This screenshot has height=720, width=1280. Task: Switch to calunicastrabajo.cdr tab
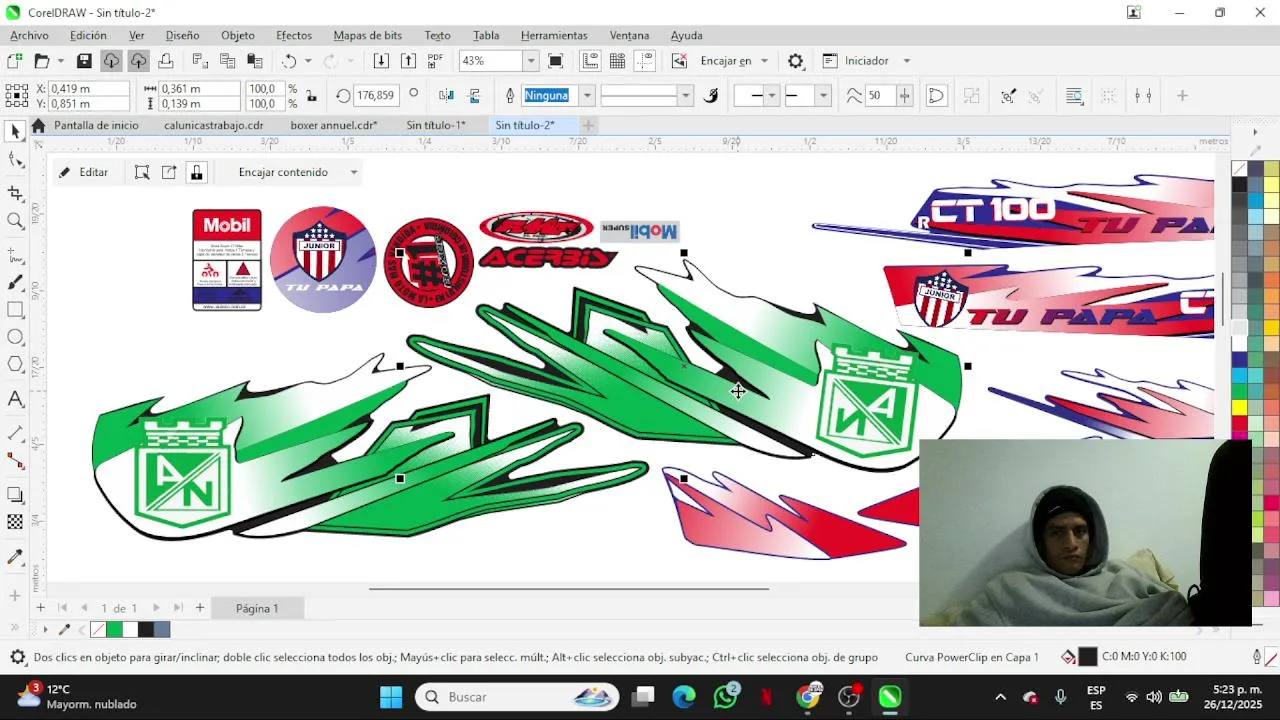point(213,125)
